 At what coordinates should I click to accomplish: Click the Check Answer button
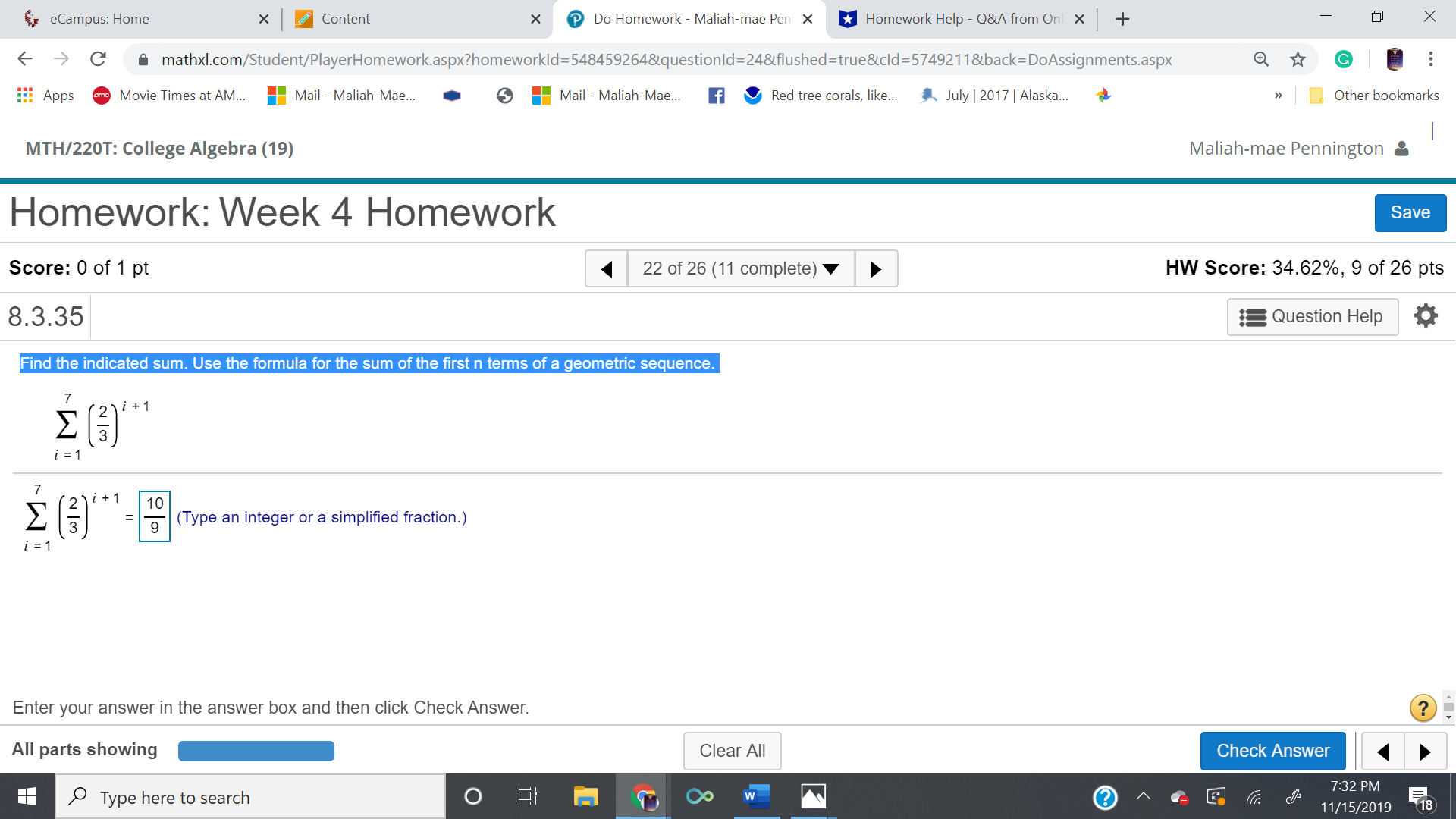pyautogui.click(x=1272, y=750)
